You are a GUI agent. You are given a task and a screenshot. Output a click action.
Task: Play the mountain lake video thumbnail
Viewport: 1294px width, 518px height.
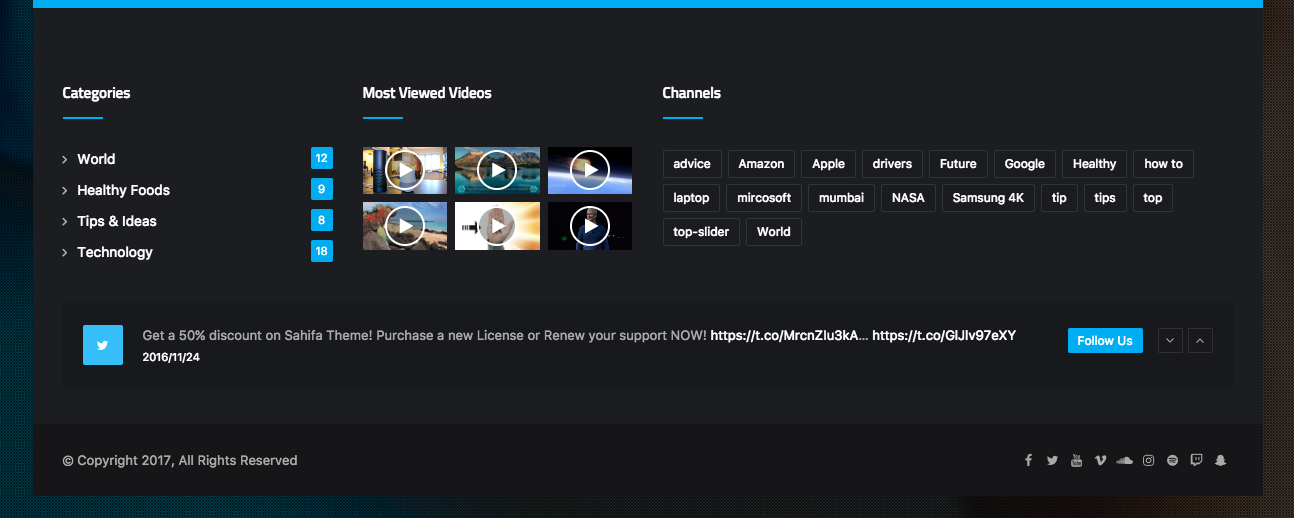tap(497, 170)
